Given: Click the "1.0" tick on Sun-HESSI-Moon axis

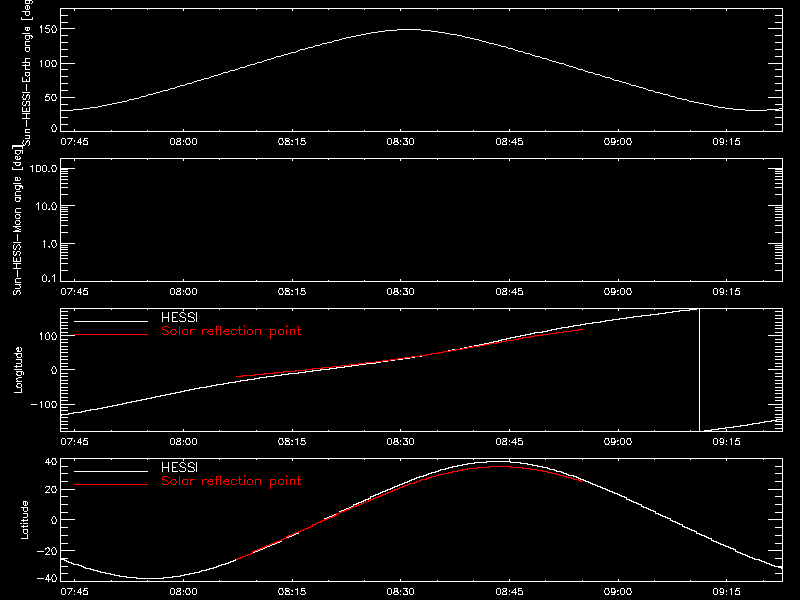Looking at the screenshot, I should tap(49, 244).
